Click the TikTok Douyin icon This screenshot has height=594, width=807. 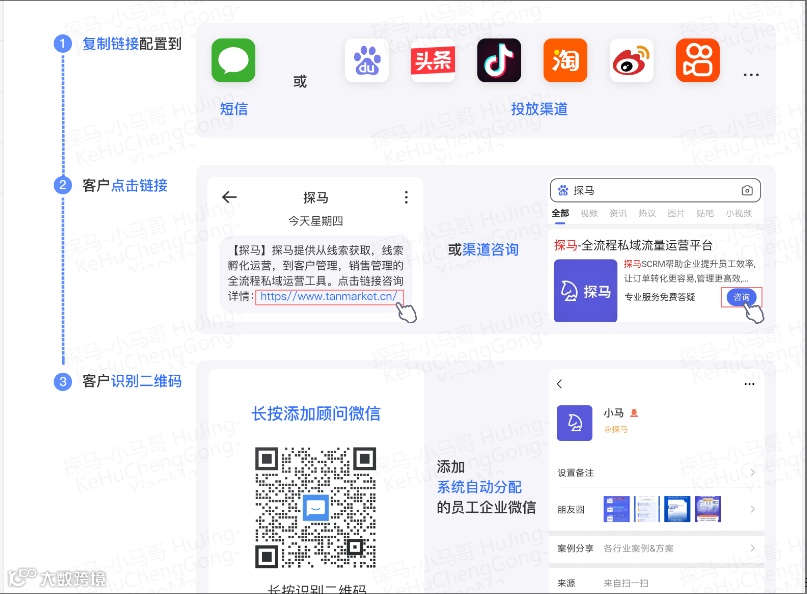coord(499,60)
